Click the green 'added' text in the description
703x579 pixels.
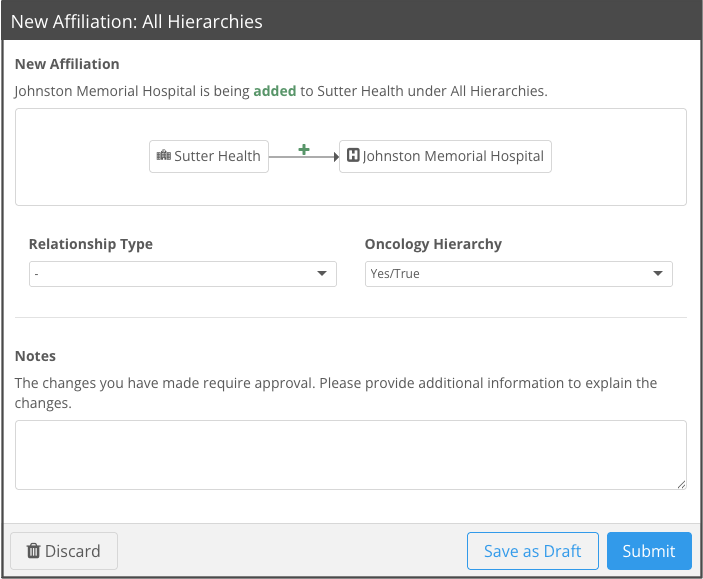(x=274, y=91)
